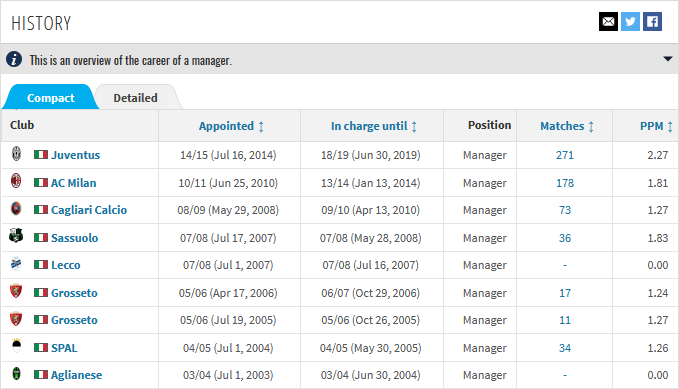
Task: Open the SPAL club link
Action: [64, 348]
